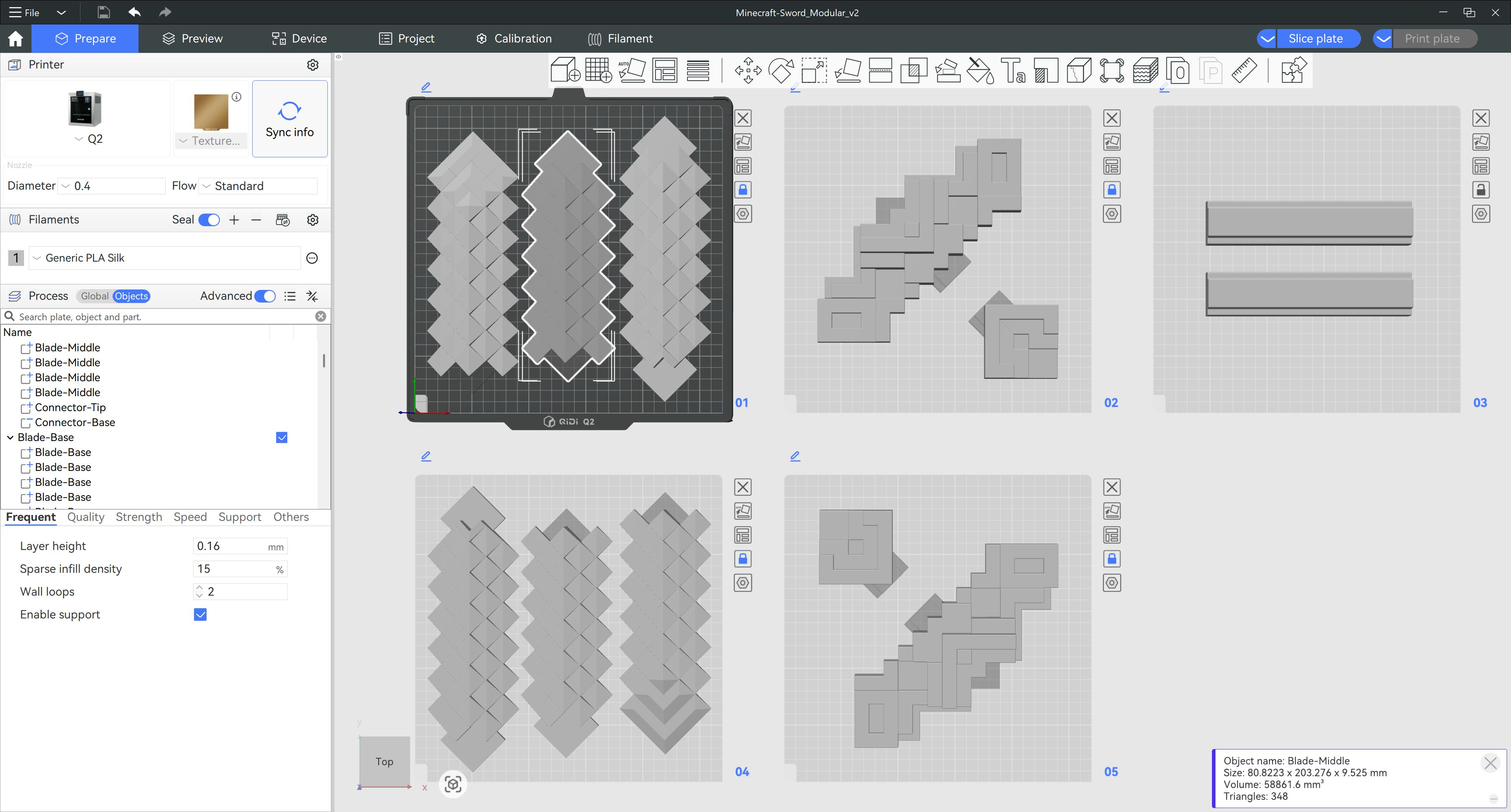The image size is (1511, 812).
Task: Toggle the Advanced mode switch
Action: coord(265,296)
